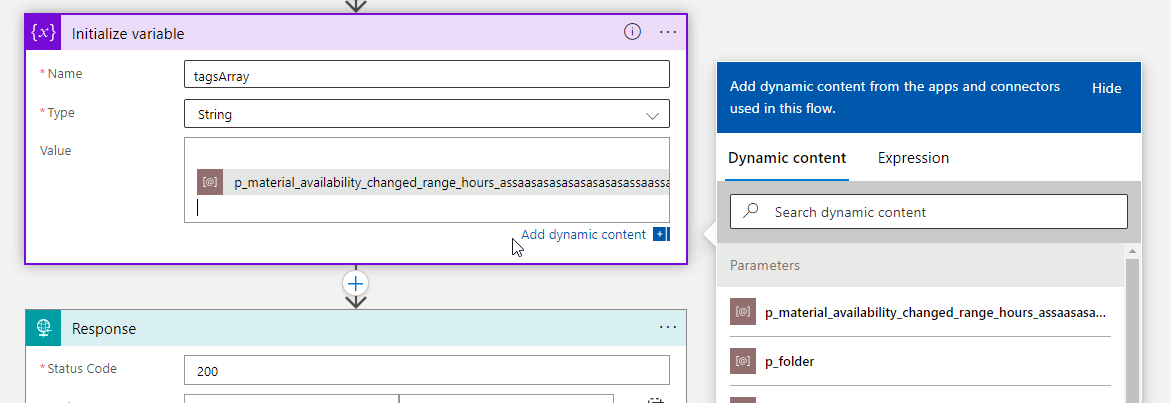Image resolution: width=1171 pixels, height=403 pixels.
Task: Click inside the Value input box
Action: (426, 180)
